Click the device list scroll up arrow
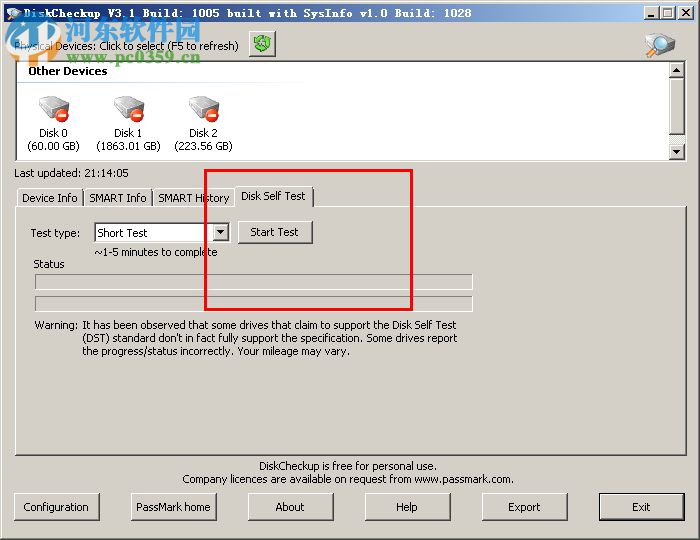 [x=677, y=71]
